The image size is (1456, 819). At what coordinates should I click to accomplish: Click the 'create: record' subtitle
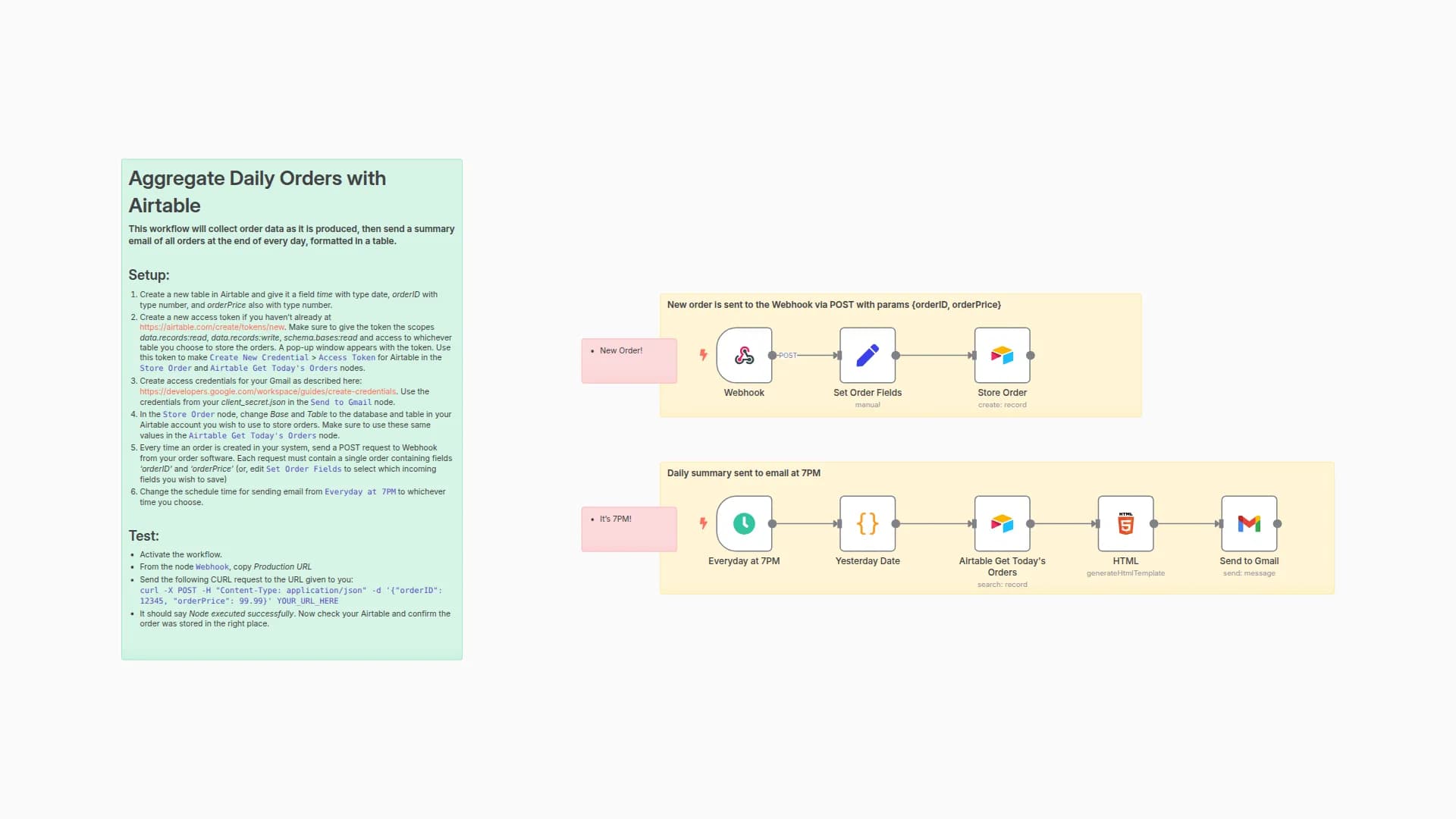(1002, 405)
